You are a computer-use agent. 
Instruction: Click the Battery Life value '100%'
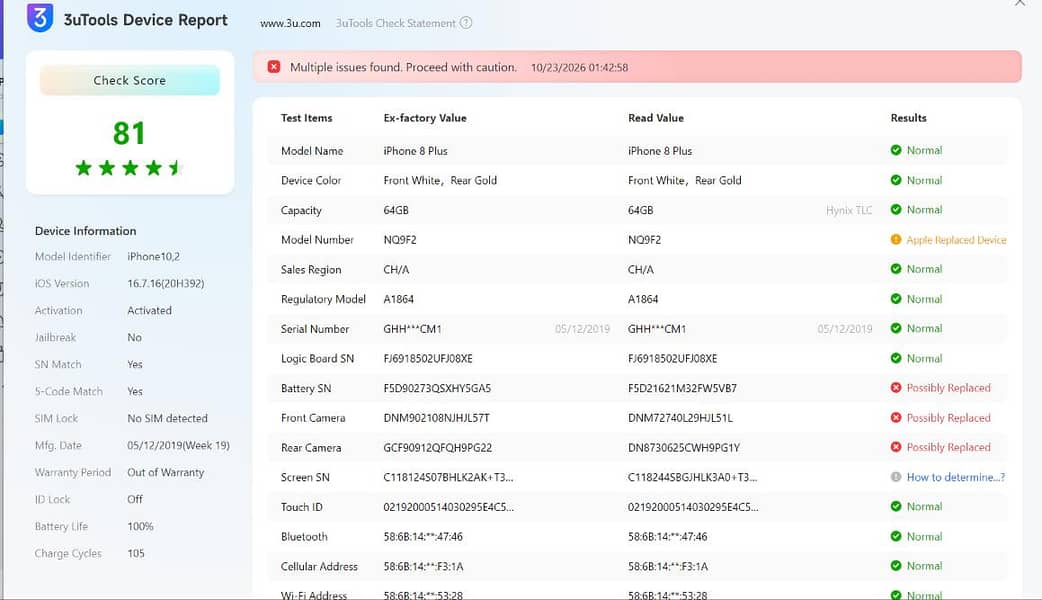coord(140,526)
